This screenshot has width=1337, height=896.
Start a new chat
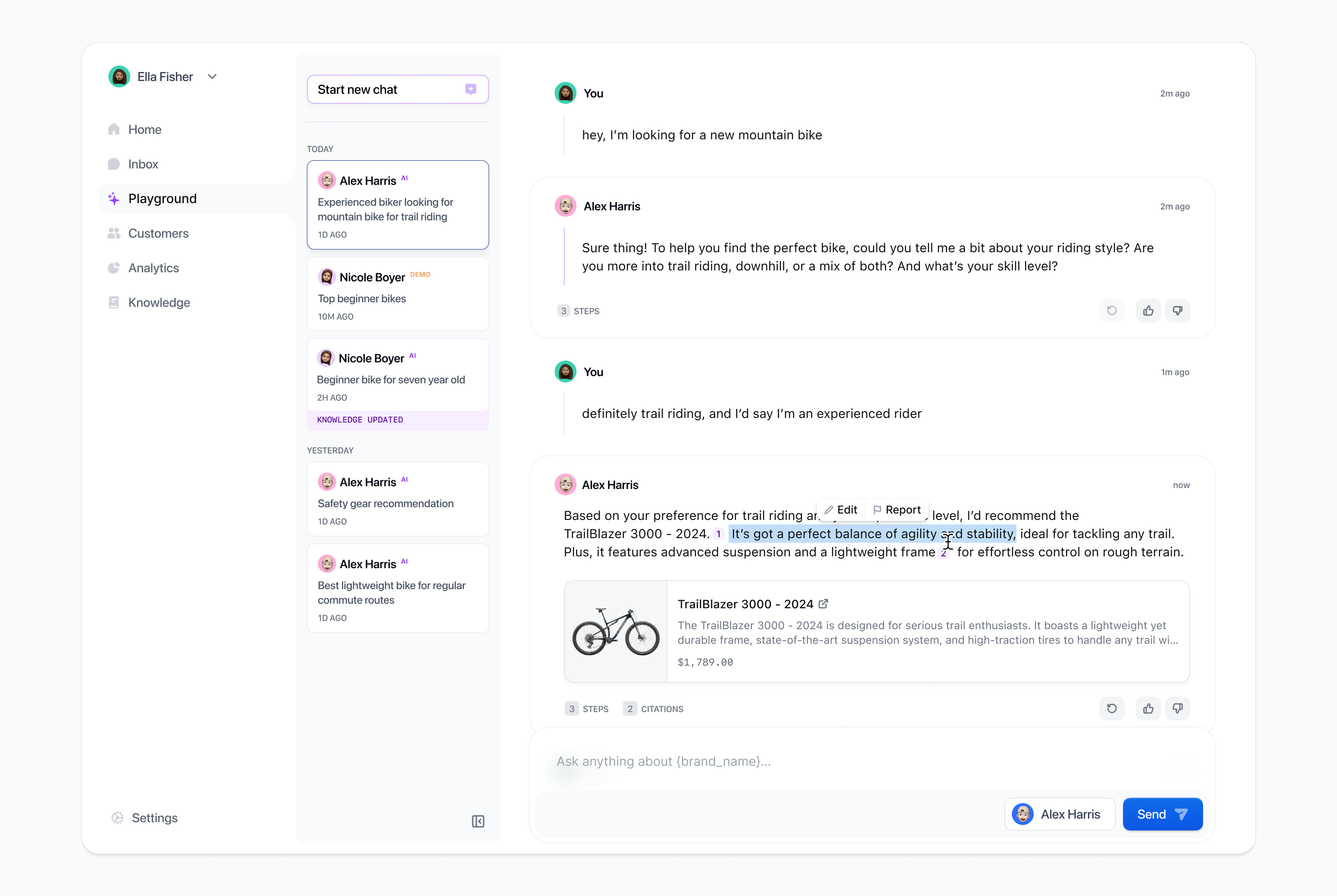[397, 89]
